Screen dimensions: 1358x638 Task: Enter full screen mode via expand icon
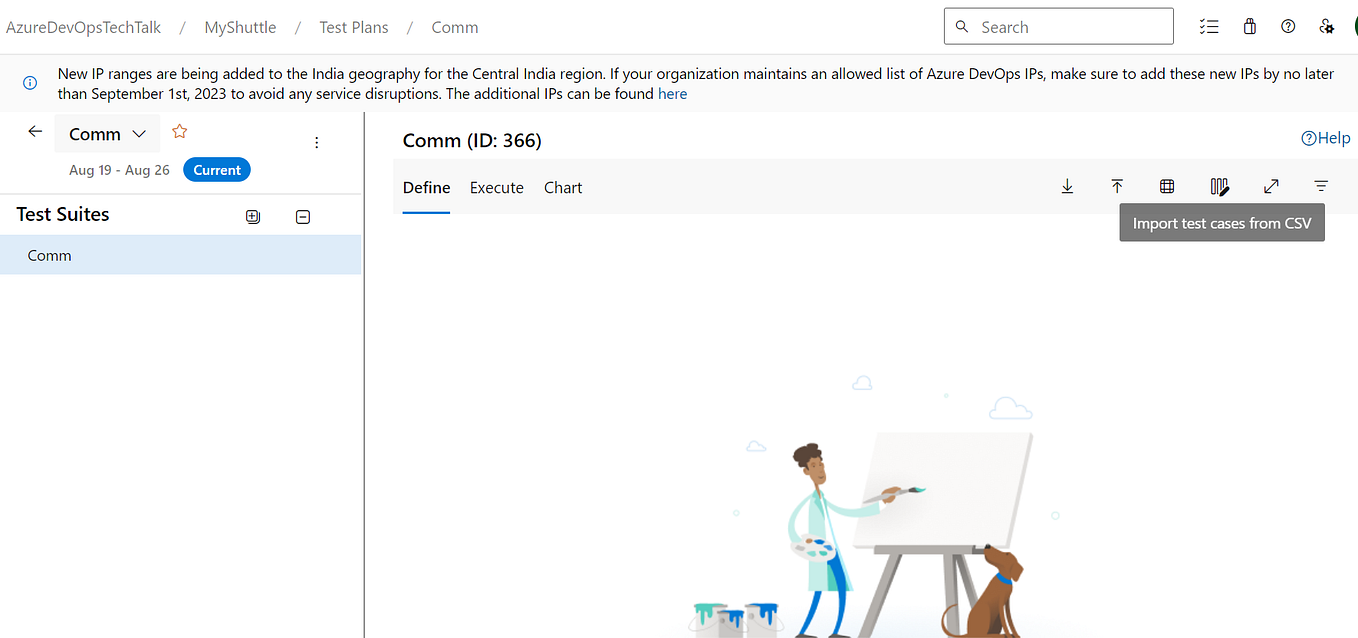1270,186
